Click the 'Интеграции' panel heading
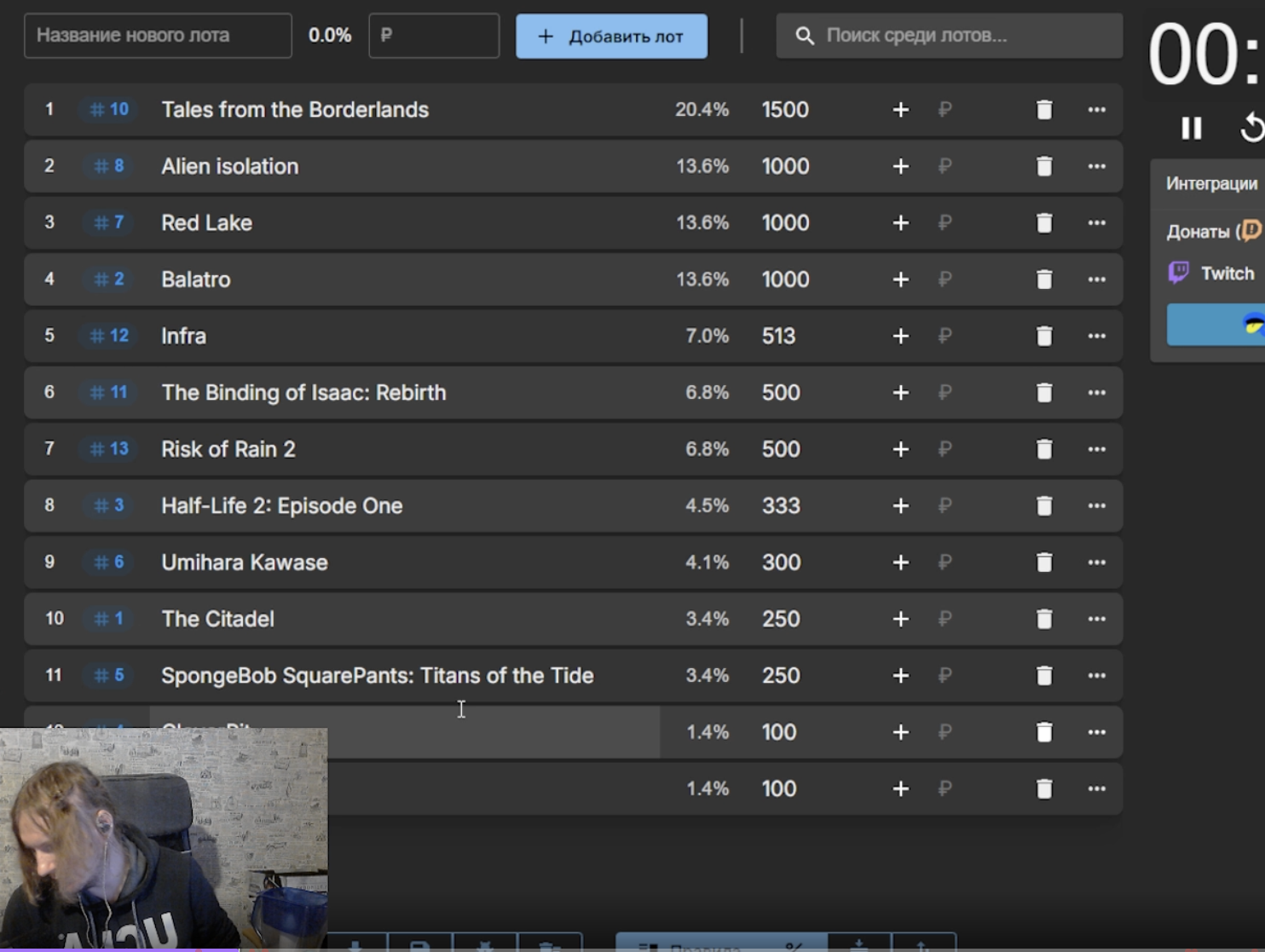The width and height of the screenshot is (1265, 952). (x=1211, y=183)
